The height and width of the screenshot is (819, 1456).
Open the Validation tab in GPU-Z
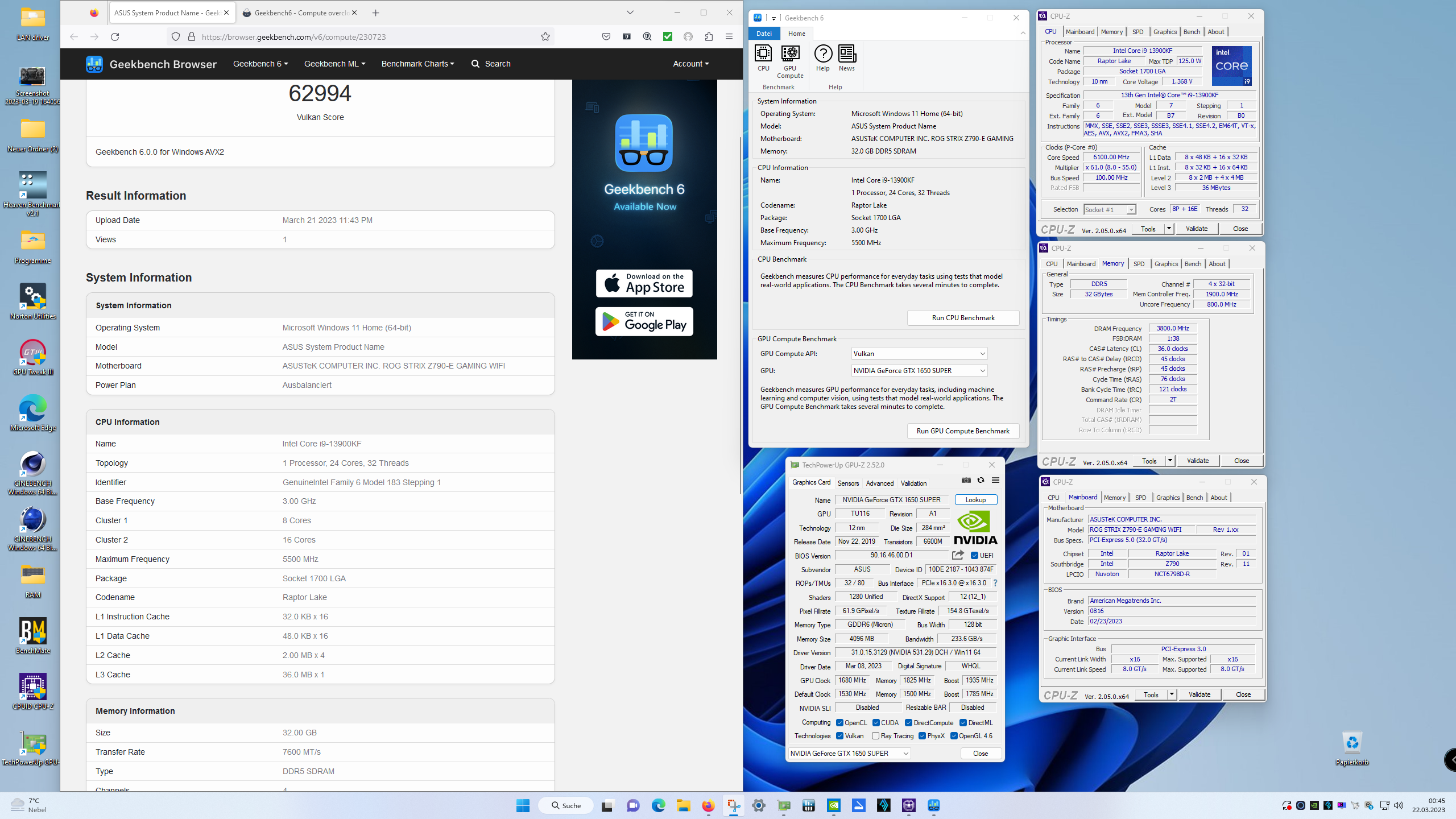point(913,483)
